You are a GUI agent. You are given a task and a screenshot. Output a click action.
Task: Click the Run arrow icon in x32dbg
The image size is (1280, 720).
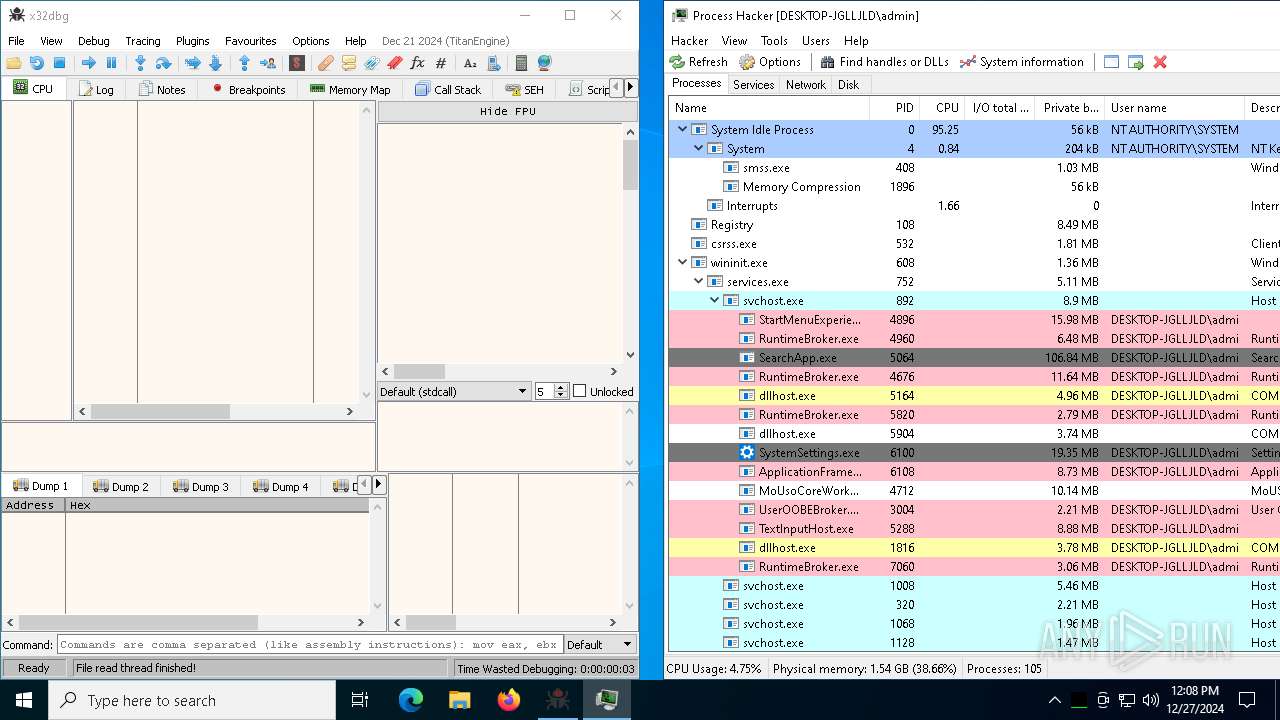[x=88, y=63]
